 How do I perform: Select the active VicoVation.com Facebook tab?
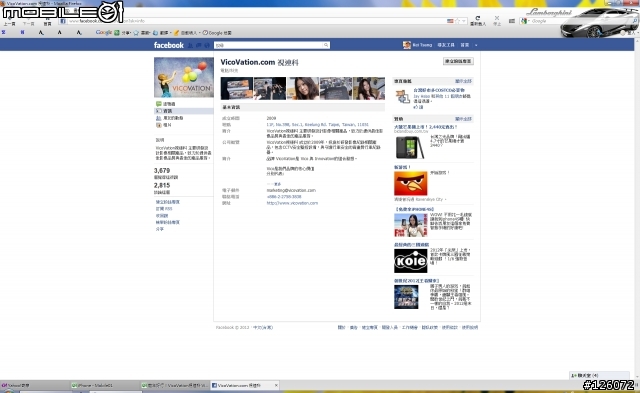[x=245, y=385]
